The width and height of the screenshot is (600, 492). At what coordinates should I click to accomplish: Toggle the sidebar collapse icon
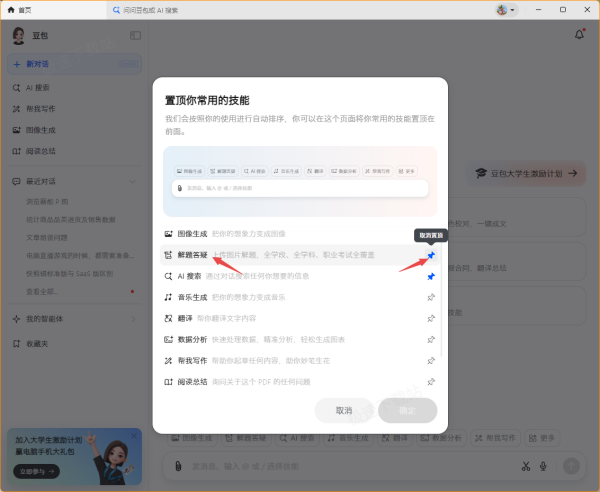tap(135, 36)
